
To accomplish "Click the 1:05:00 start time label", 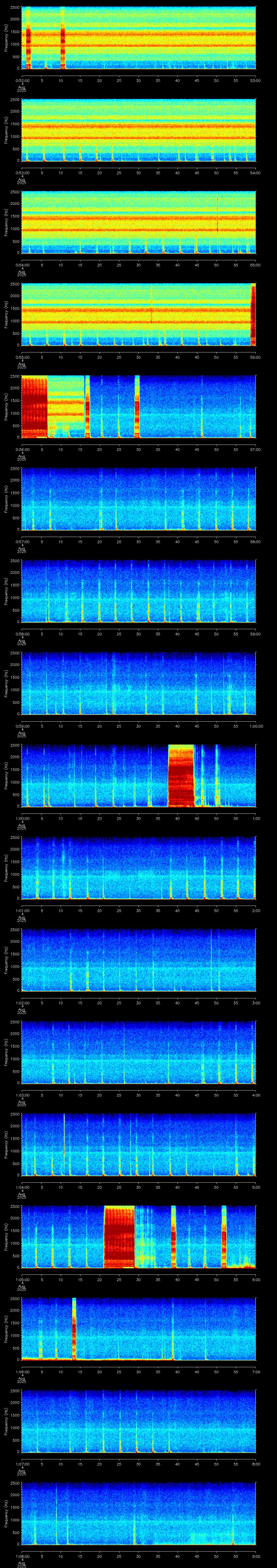I will tap(22, 1279).
